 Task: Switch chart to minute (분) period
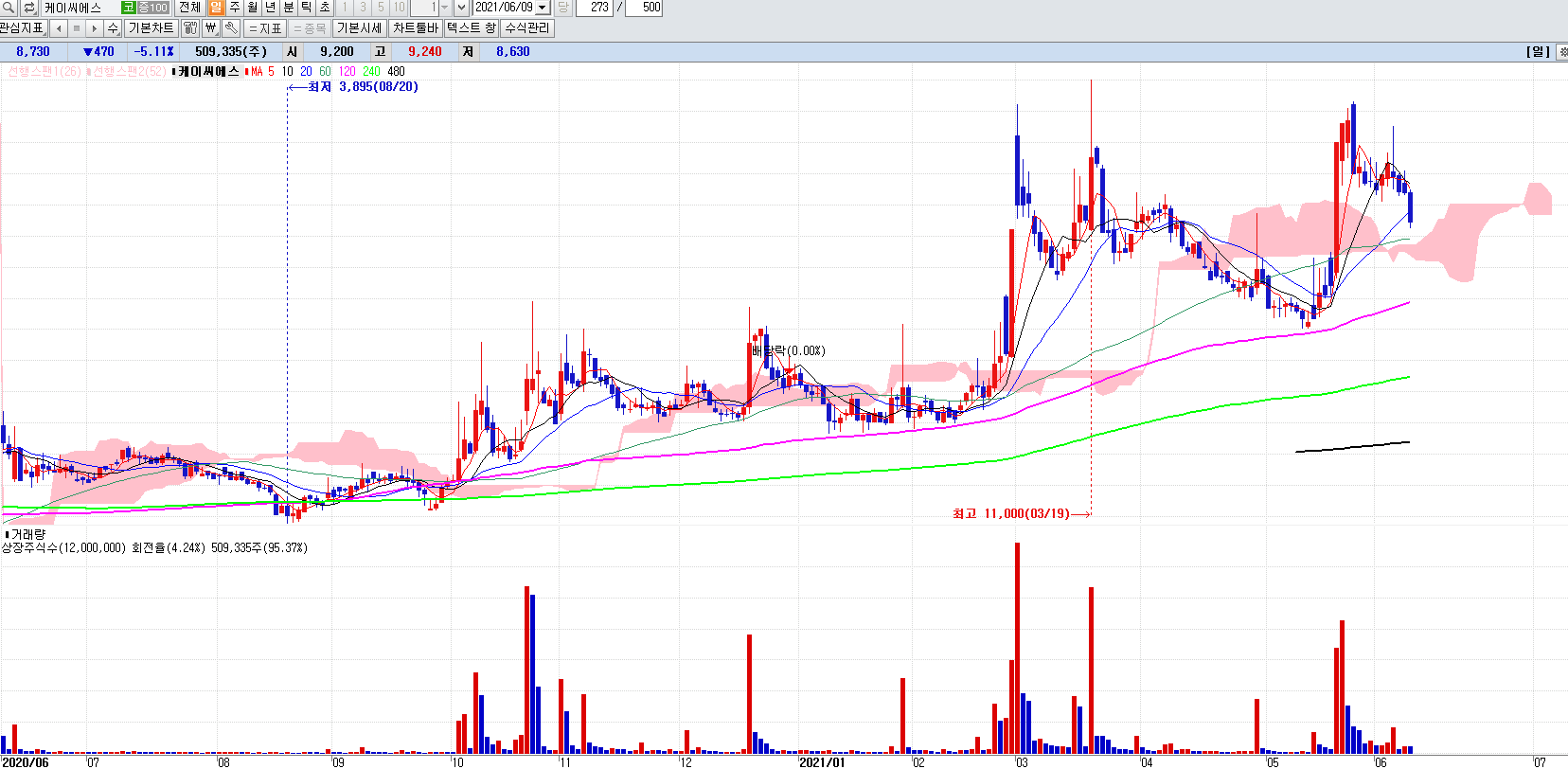click(x=288, y=8)
